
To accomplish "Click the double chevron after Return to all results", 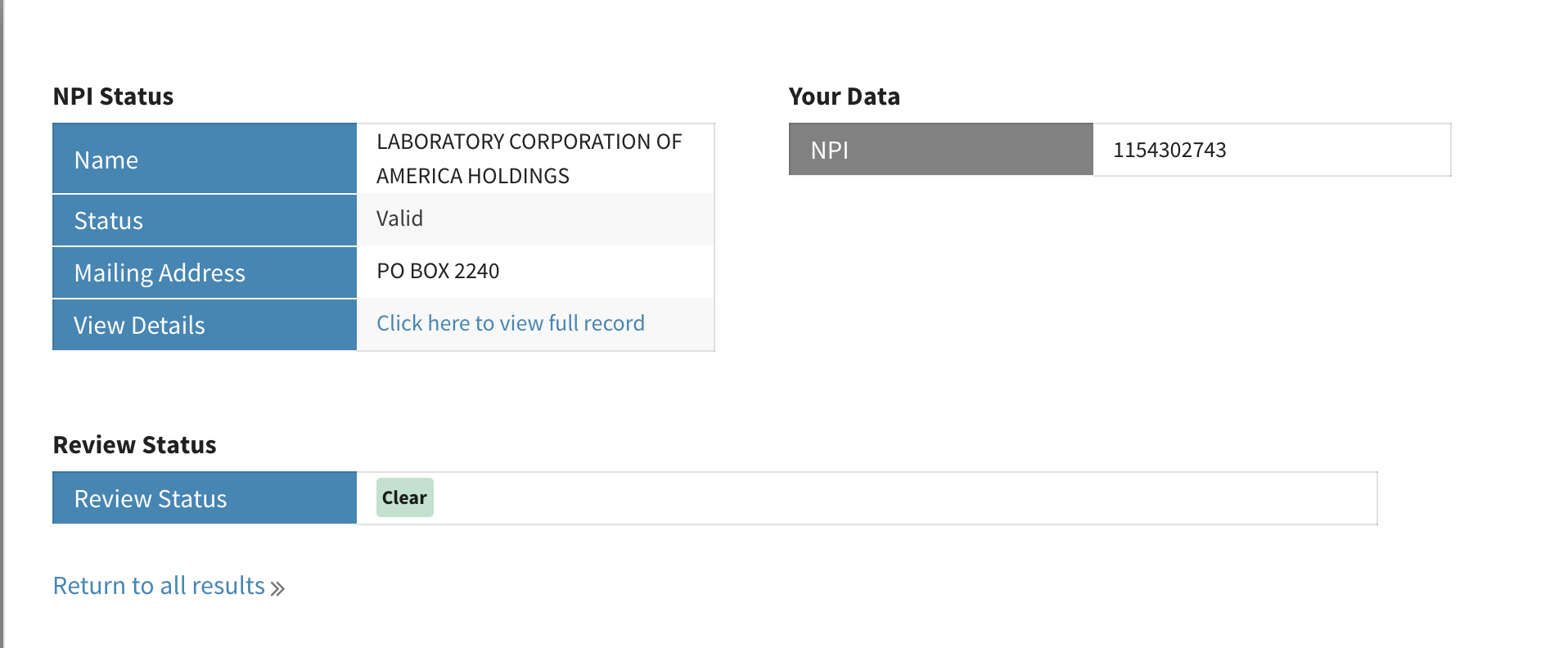I will coord(277,588).
